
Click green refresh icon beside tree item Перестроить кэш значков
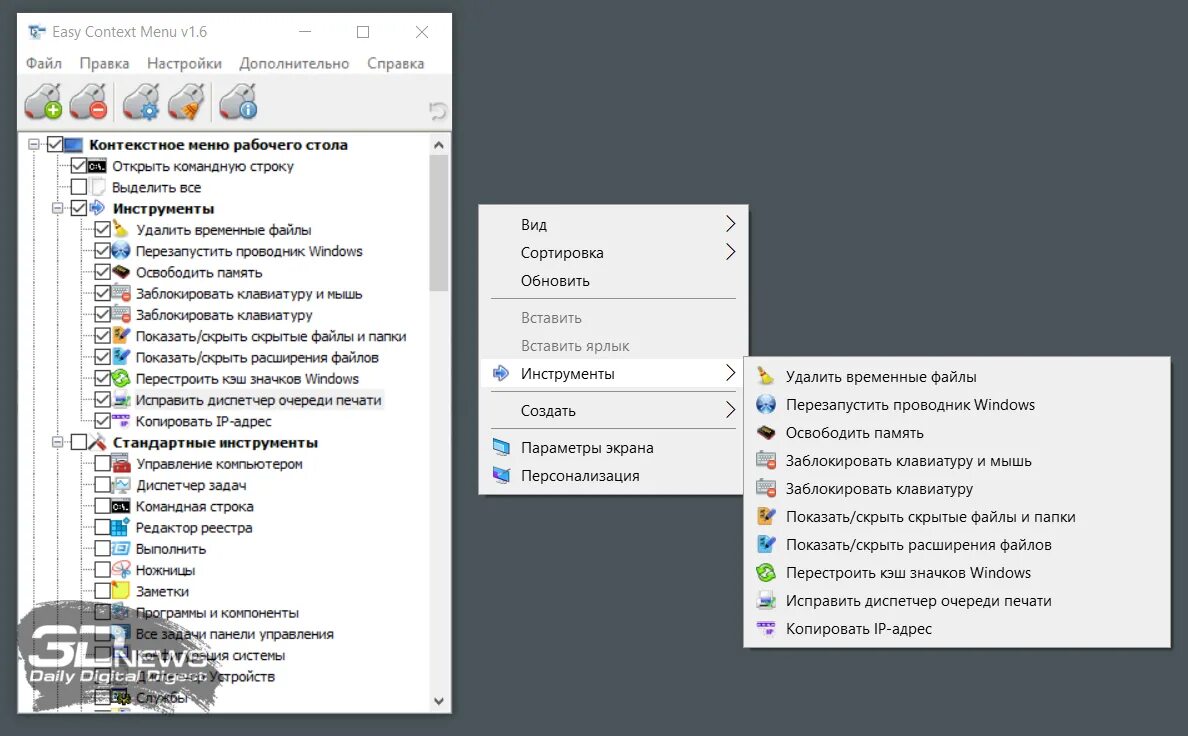click(x=121, y=377)
